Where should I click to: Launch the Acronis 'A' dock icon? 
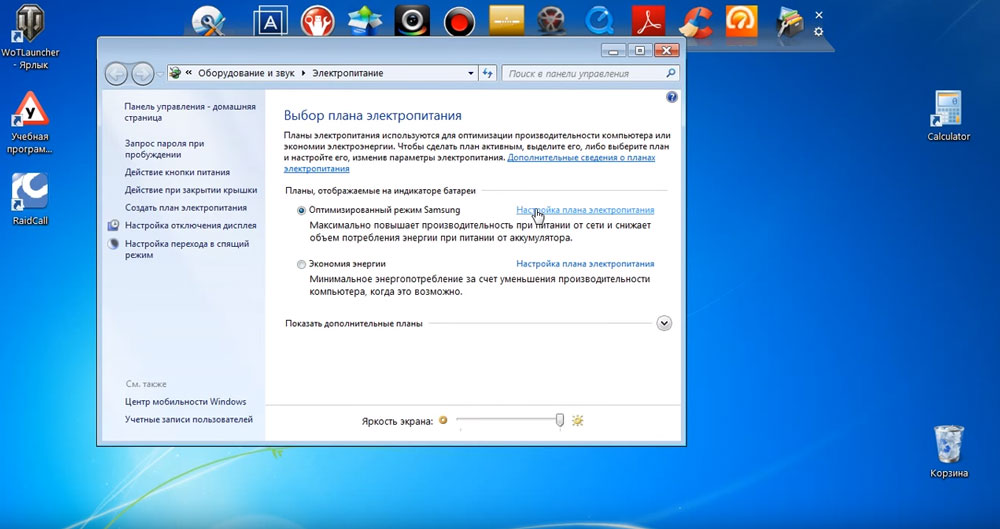[270, 20]
